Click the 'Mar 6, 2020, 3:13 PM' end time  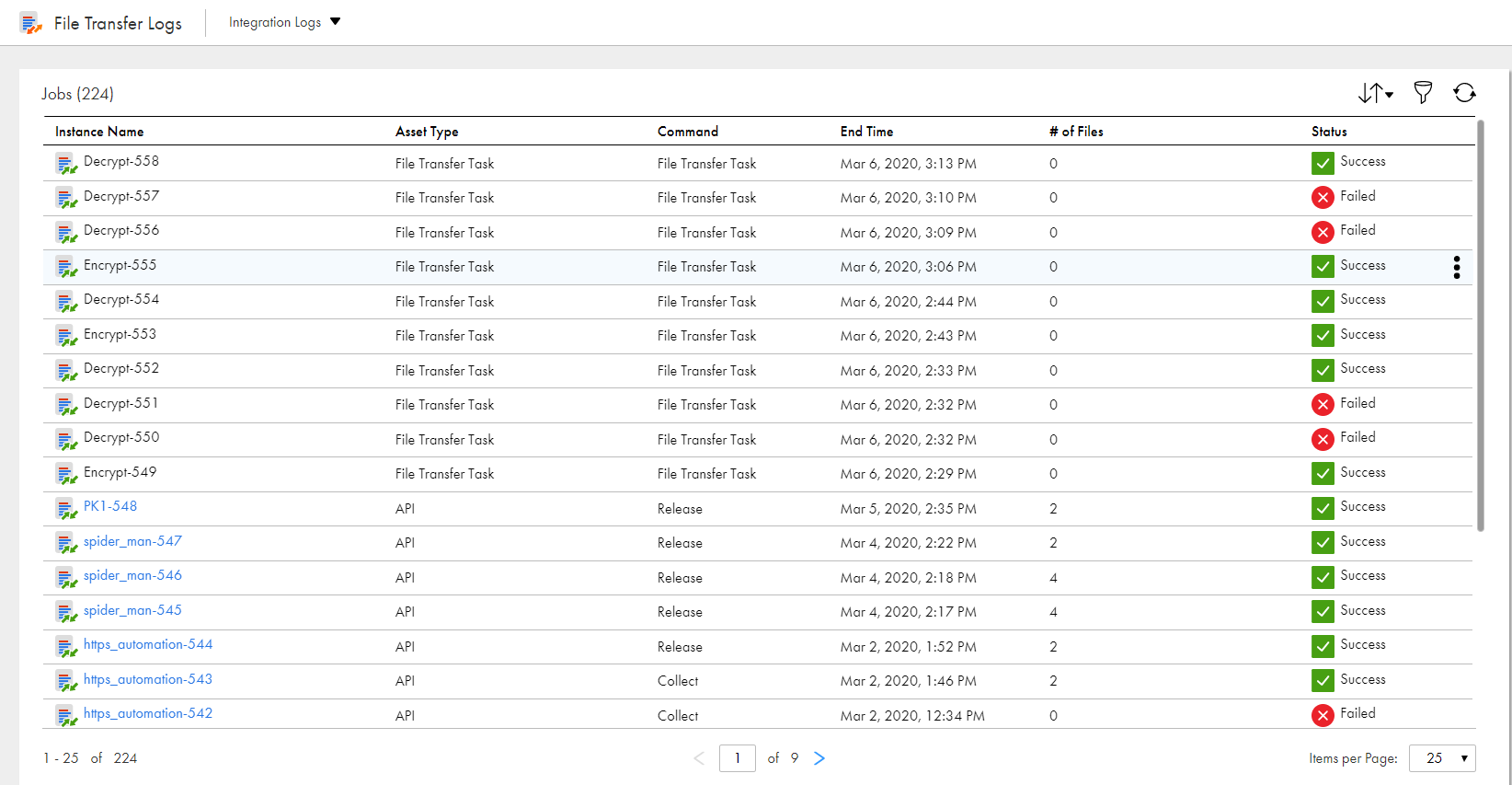[908, 164]
